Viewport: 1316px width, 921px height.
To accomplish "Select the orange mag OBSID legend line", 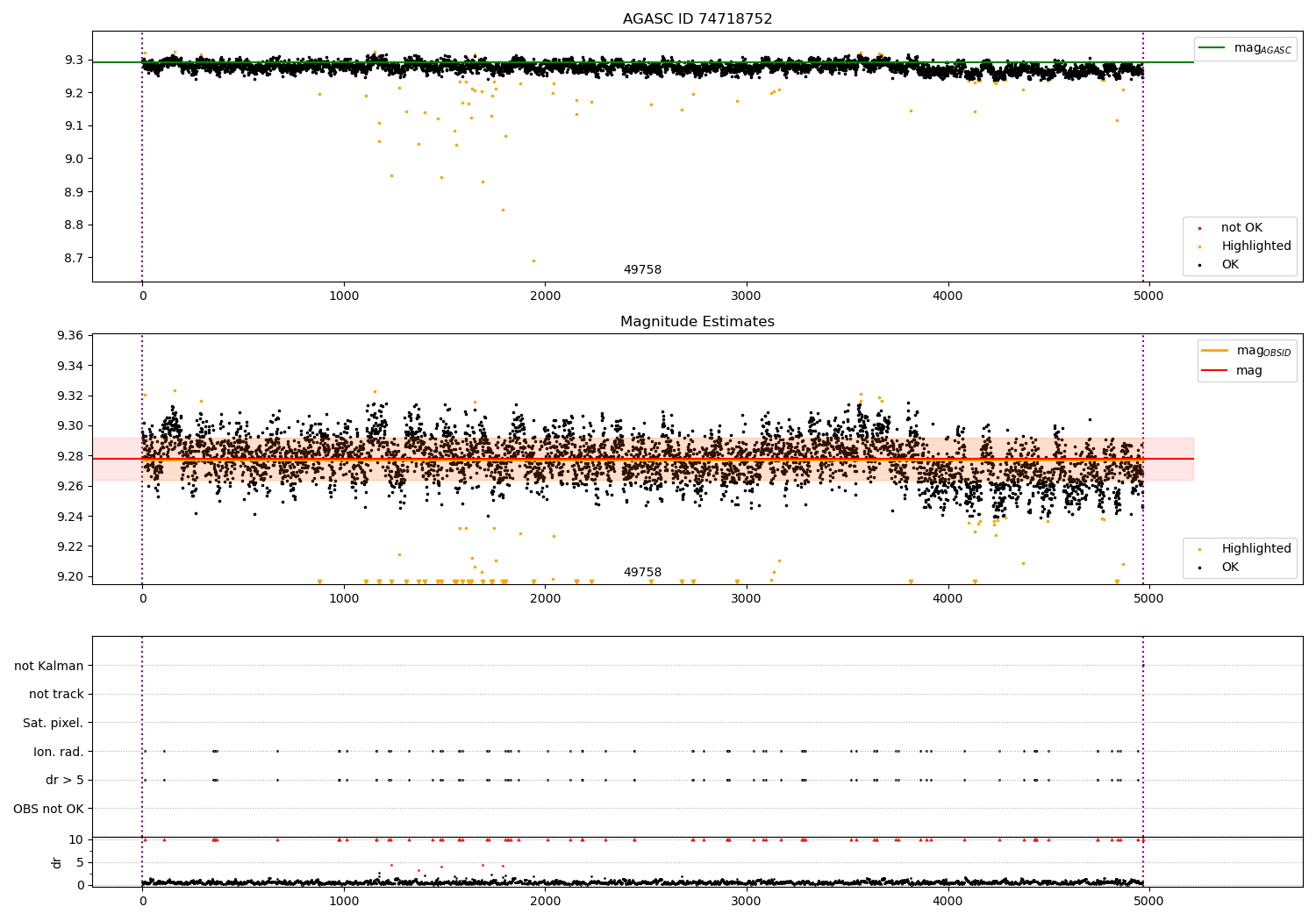I will pos(1214,351).
